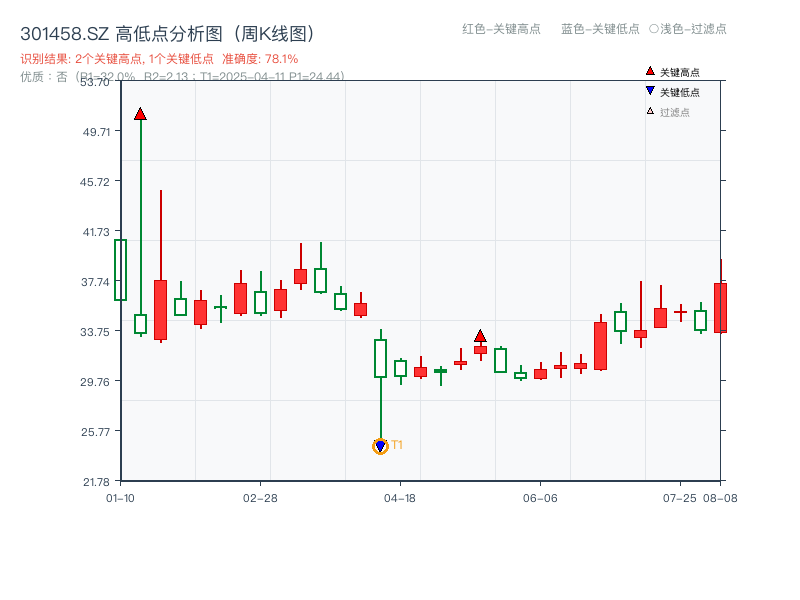The image size is (800, 600).
Task: Click the hollow 过滤点 triangle in legend box
Action: pos(649,110)
